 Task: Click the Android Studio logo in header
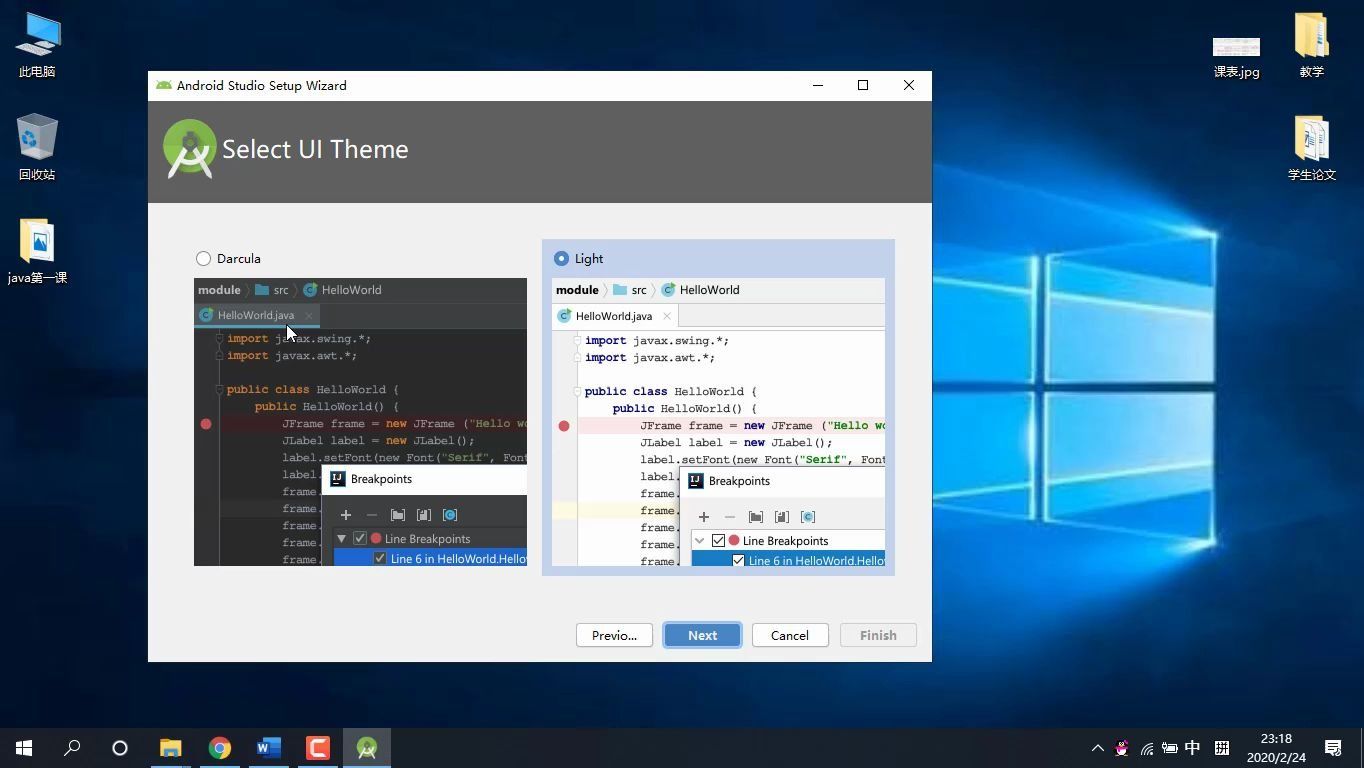pos(190,149)
